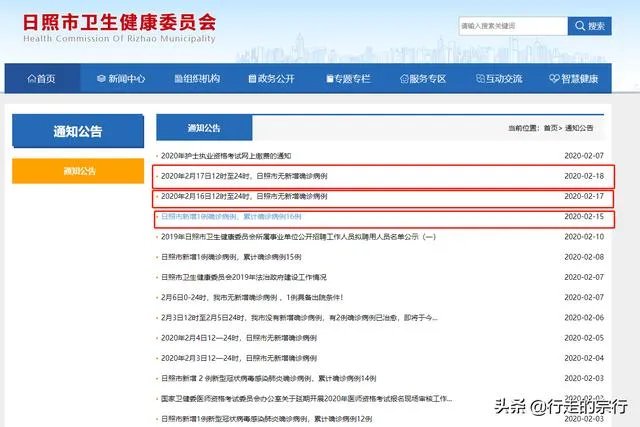Click the icon beside 政务公开

click(252, 79)
